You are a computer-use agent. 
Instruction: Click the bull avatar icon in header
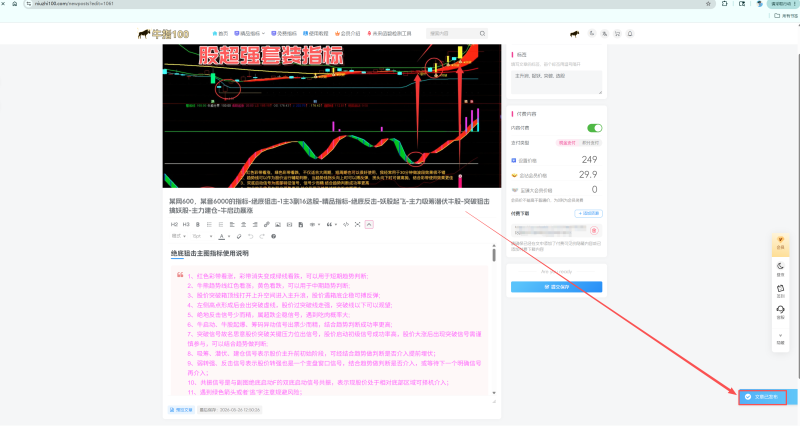[x=574, y=34]
